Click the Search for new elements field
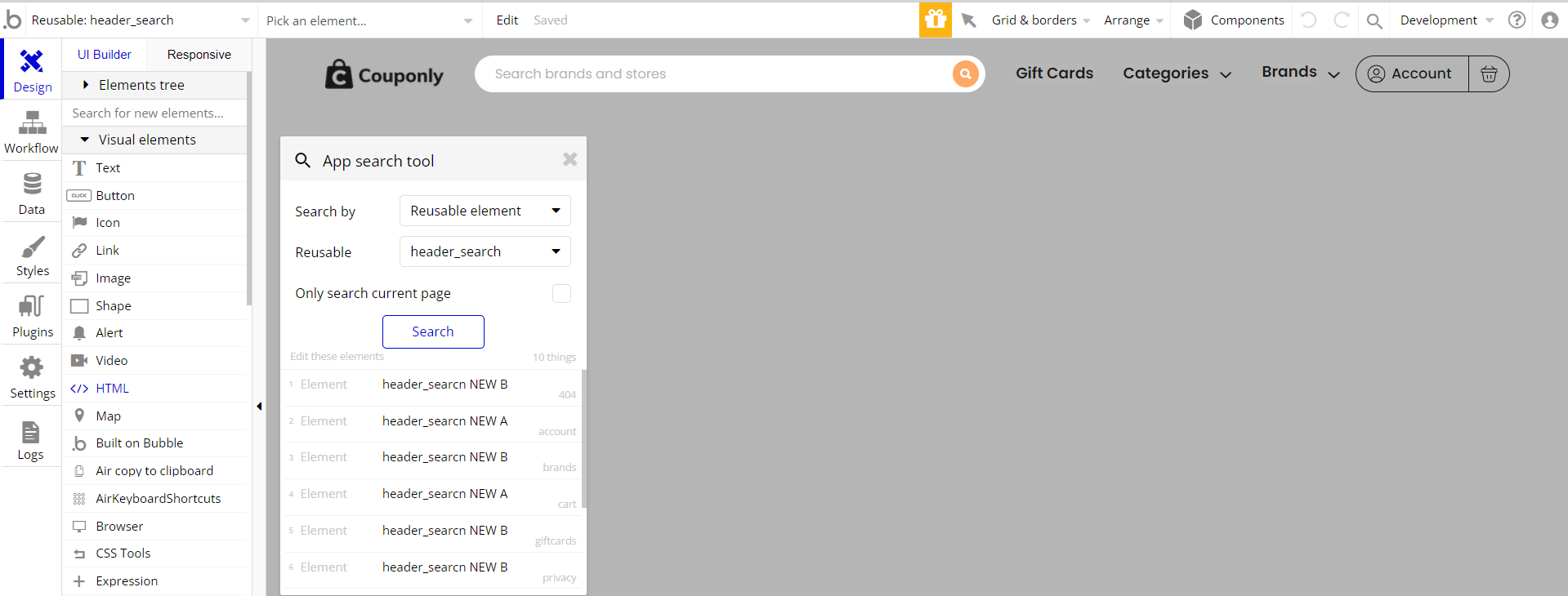 (155, 113)
